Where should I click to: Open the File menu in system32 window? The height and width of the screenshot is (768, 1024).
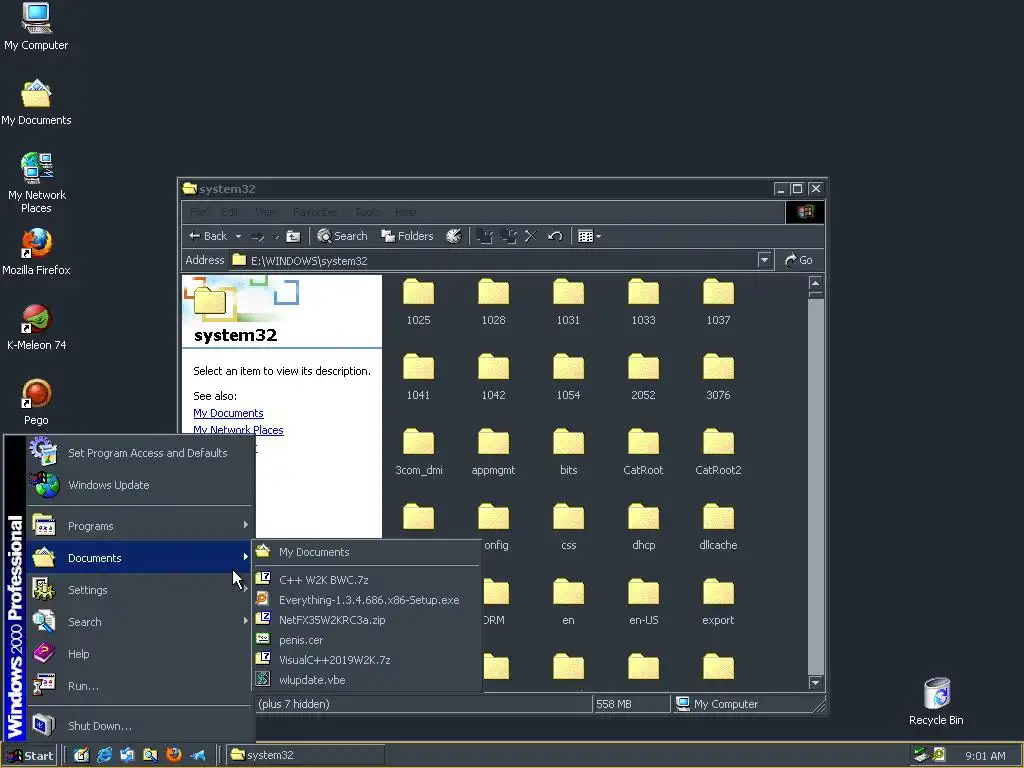(198, 212)
